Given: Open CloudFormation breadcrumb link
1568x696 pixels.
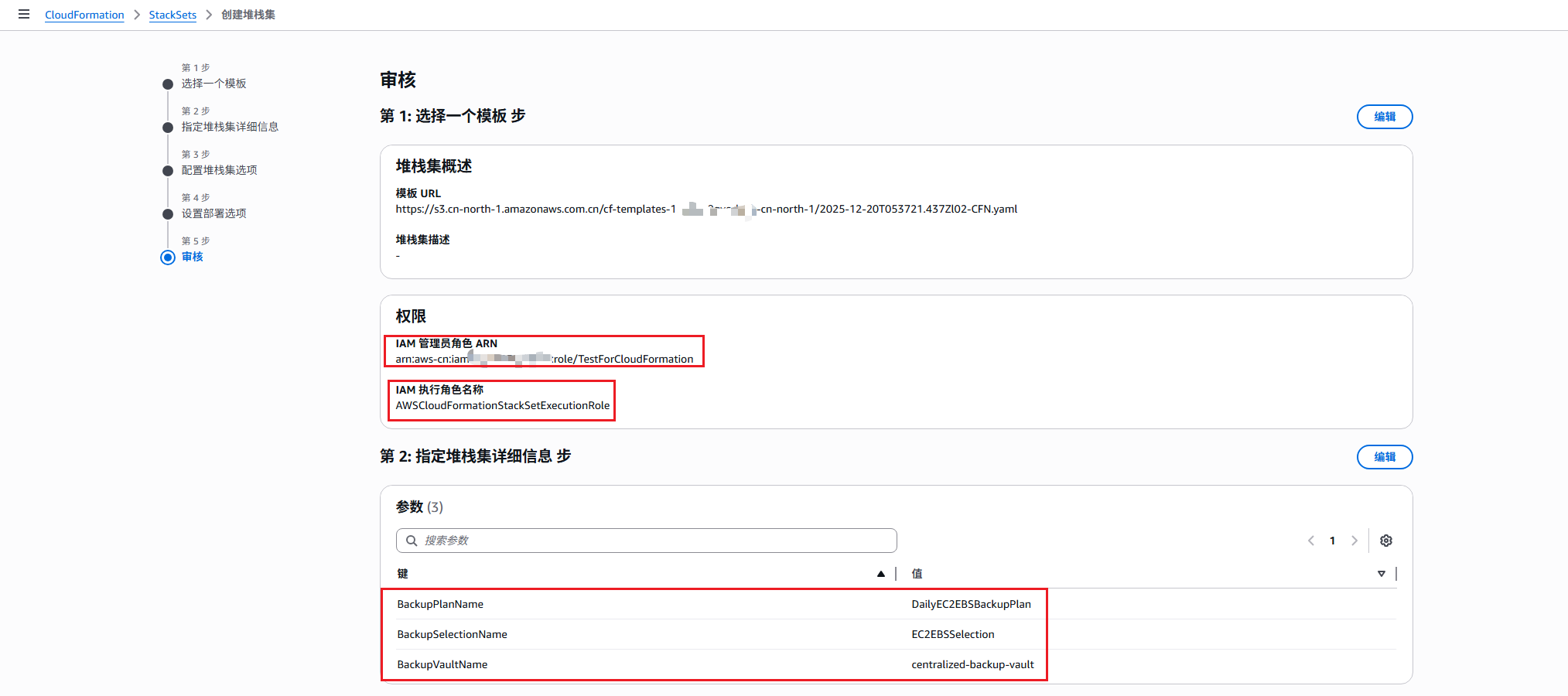Looking at the screenshot, I should click(84, 15).
